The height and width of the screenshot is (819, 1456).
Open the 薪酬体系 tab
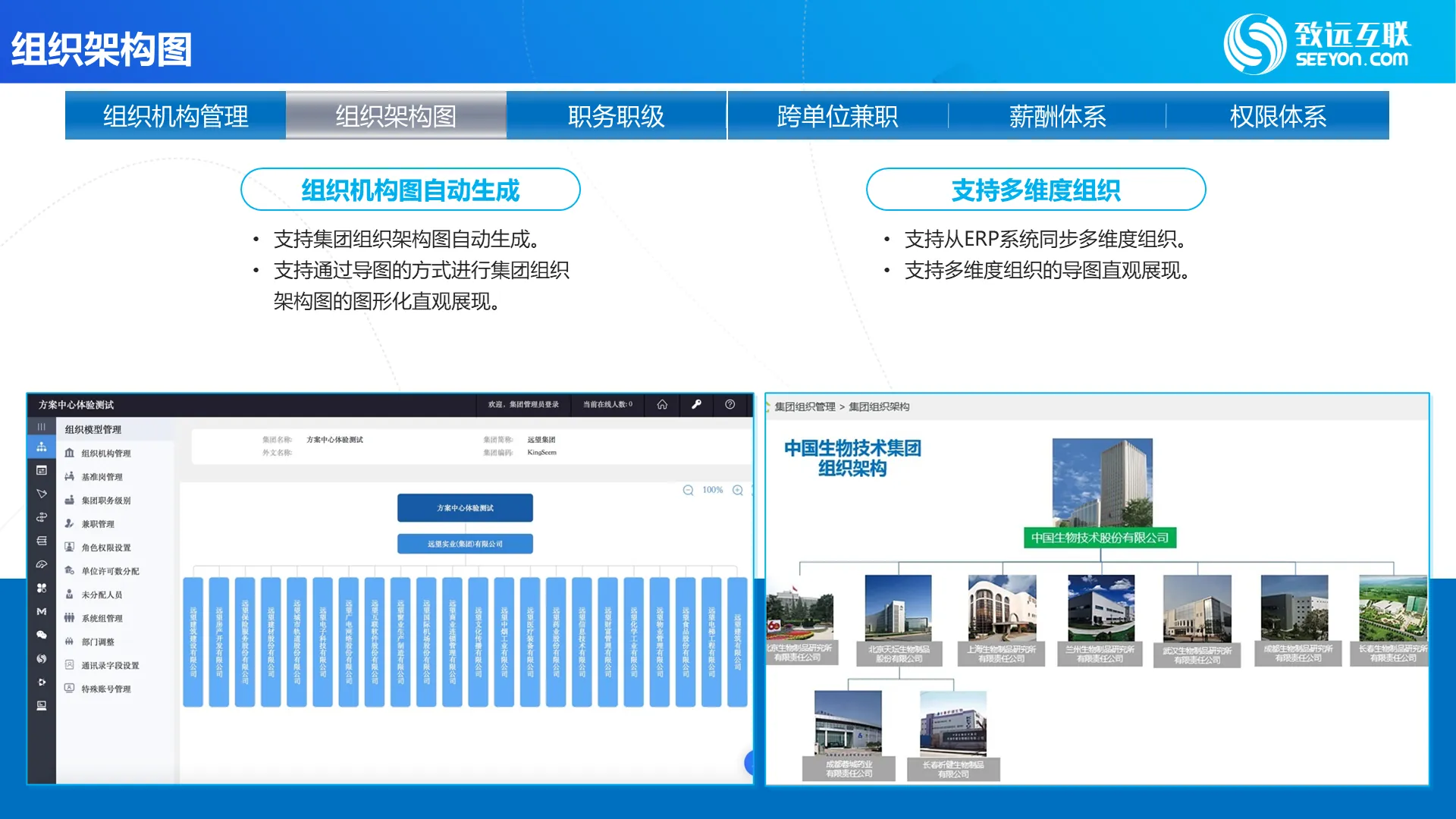(1057, 116)
